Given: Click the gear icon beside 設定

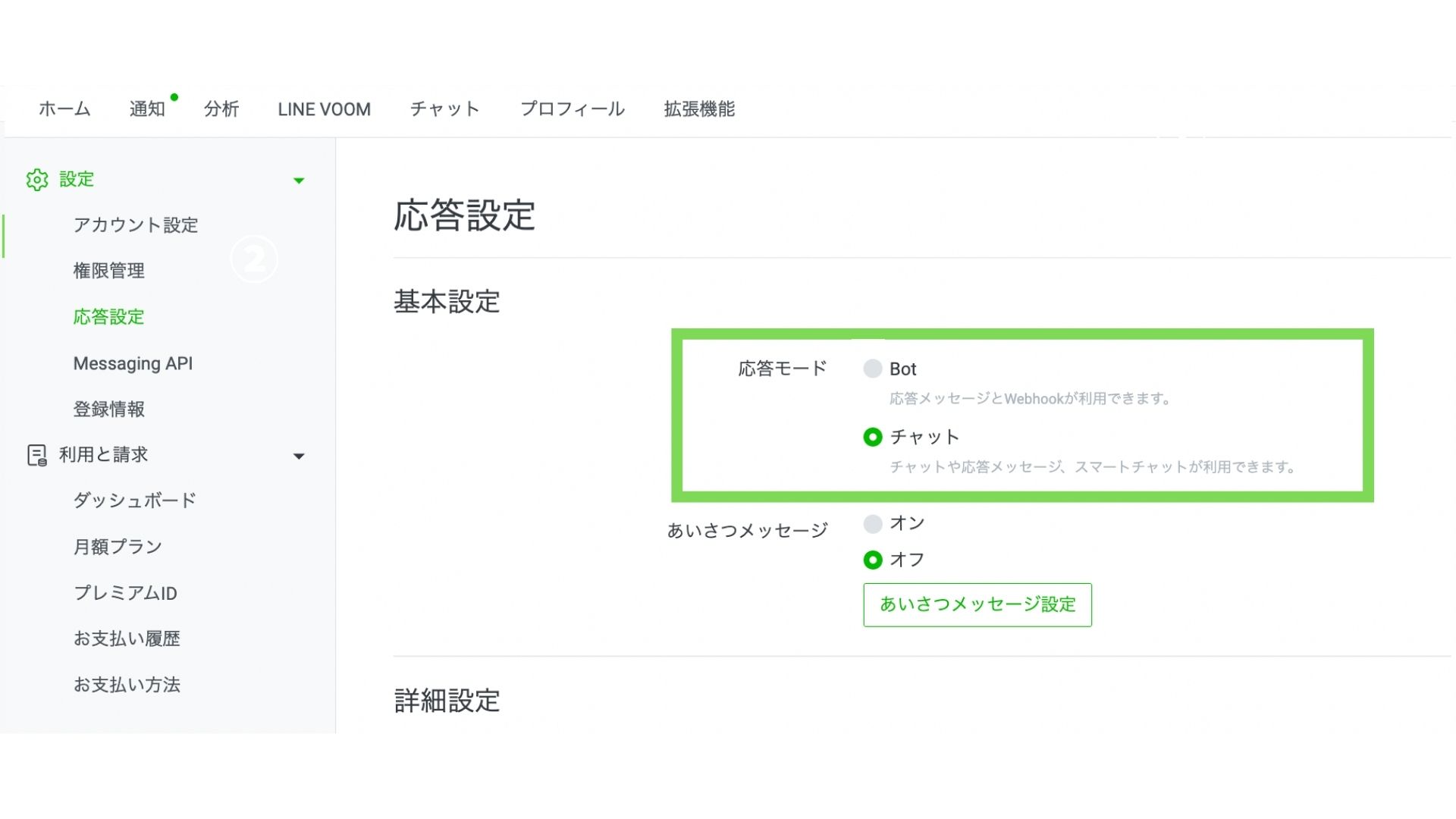Looking at the screenshot, I should 36,180.
